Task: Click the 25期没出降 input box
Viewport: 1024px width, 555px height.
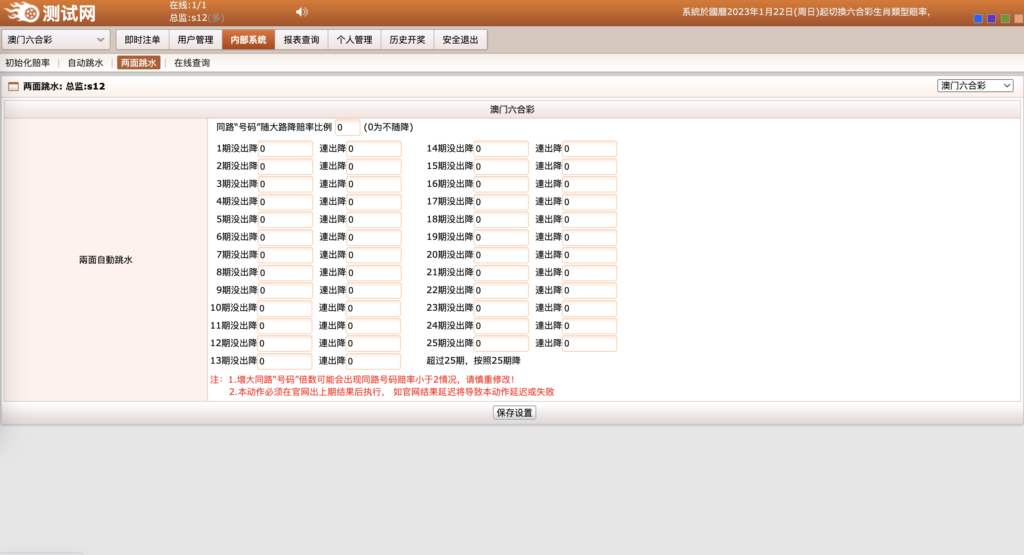Action: coord(501,344)
